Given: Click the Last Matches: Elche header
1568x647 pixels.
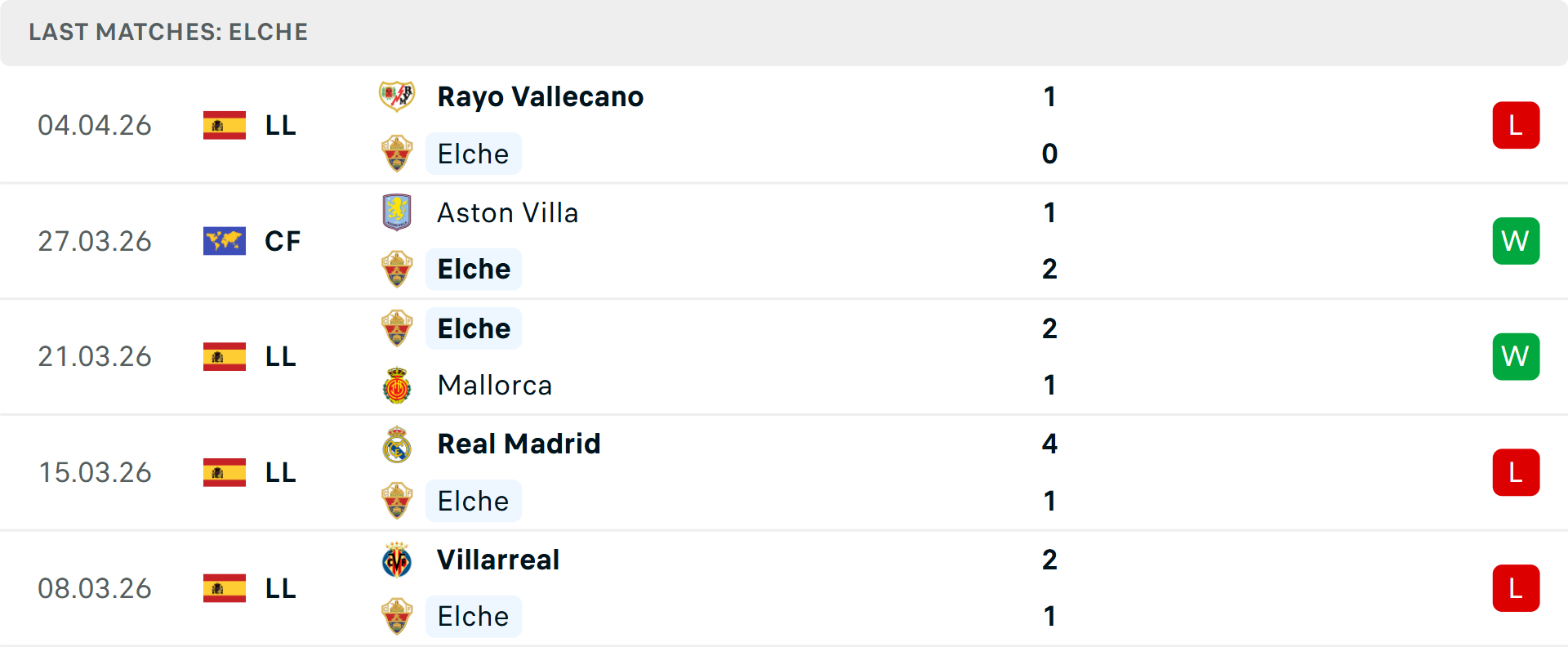Looking at the screenshot, I should pos(168,32).
